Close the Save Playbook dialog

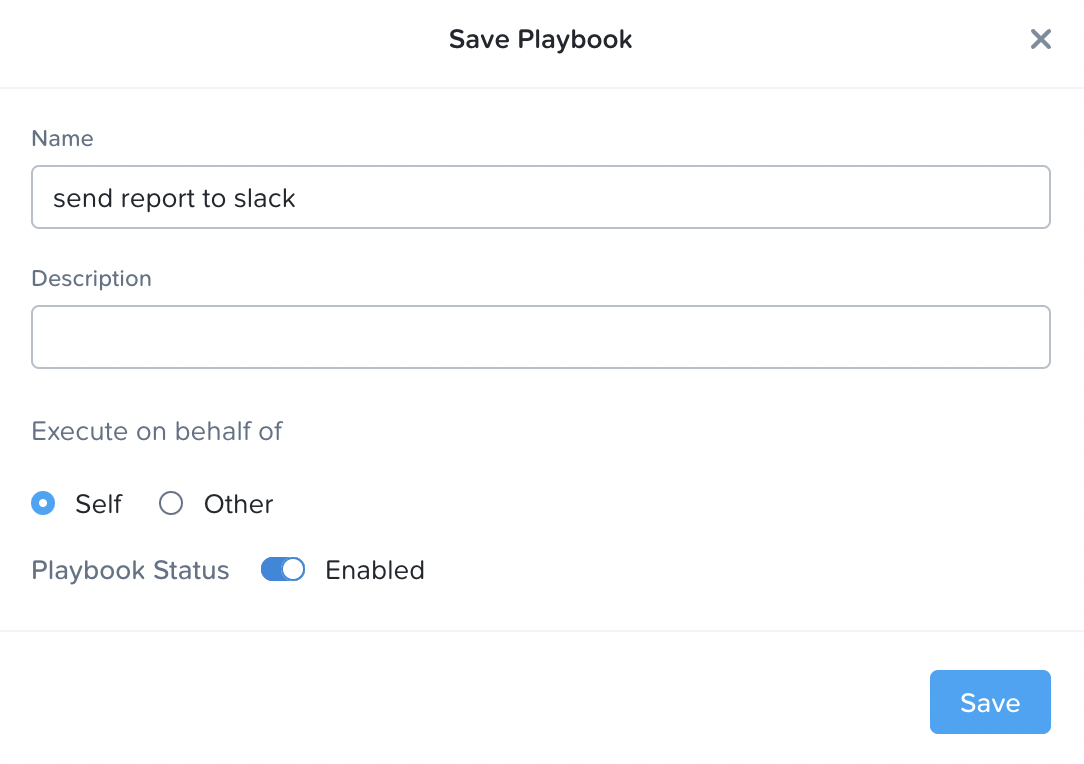pos(1041,40)
